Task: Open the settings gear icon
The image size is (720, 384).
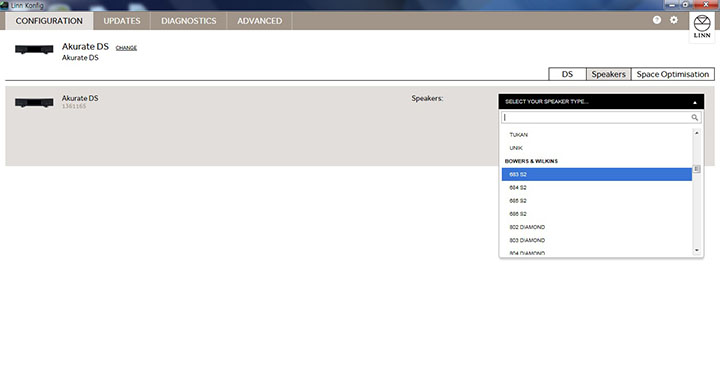Action: 674,20
